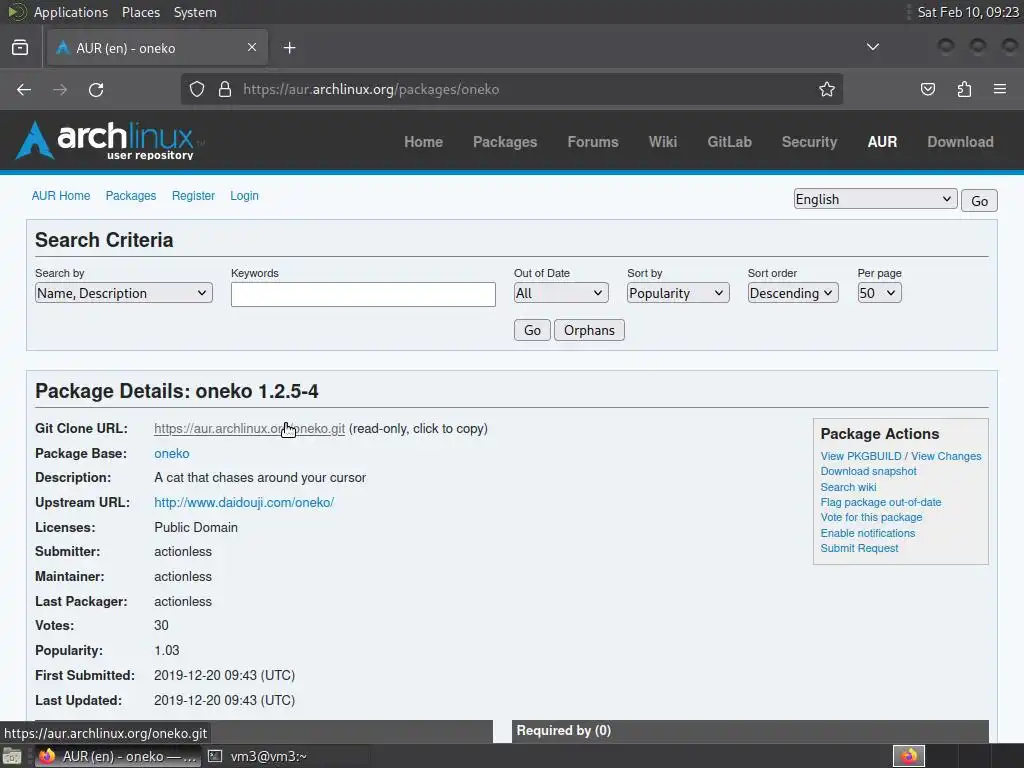Go back to the previous page
Screen dimensions: 1024x768
[24, 89]
